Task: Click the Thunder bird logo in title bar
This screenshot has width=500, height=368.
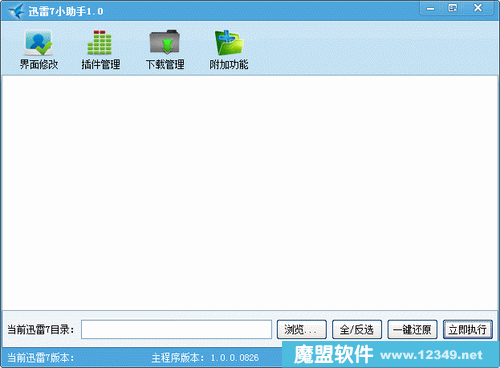Action: 16,11
